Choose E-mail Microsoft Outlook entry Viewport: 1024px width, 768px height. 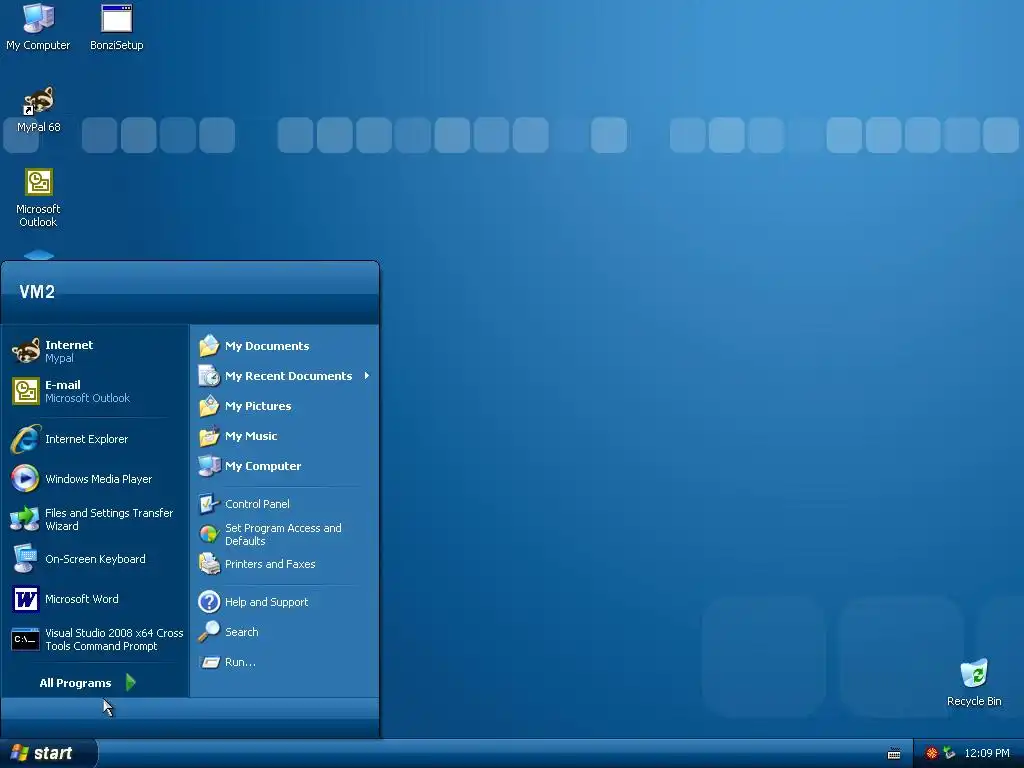click(x=95, y=391)
